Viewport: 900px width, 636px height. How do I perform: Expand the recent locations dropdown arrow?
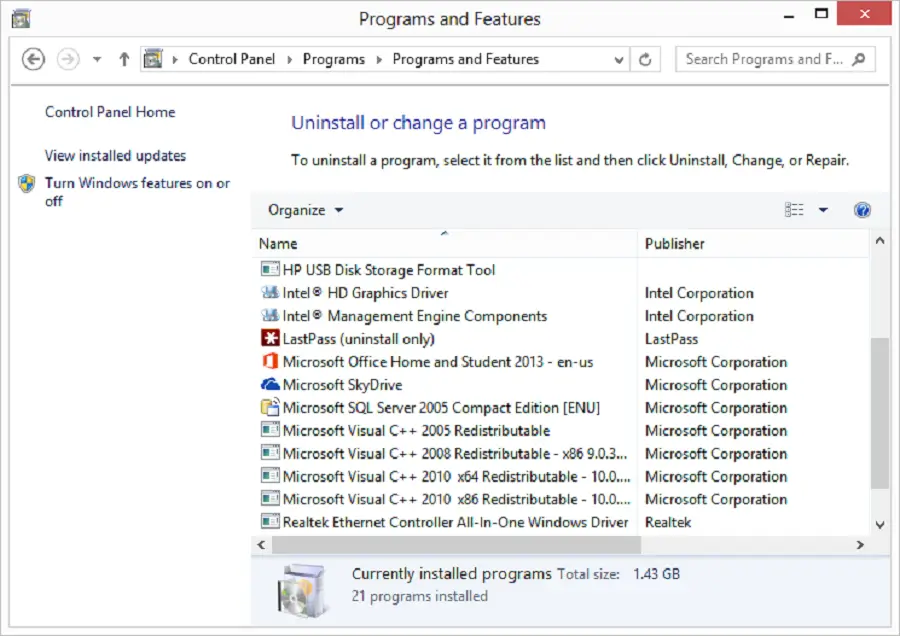97,59
